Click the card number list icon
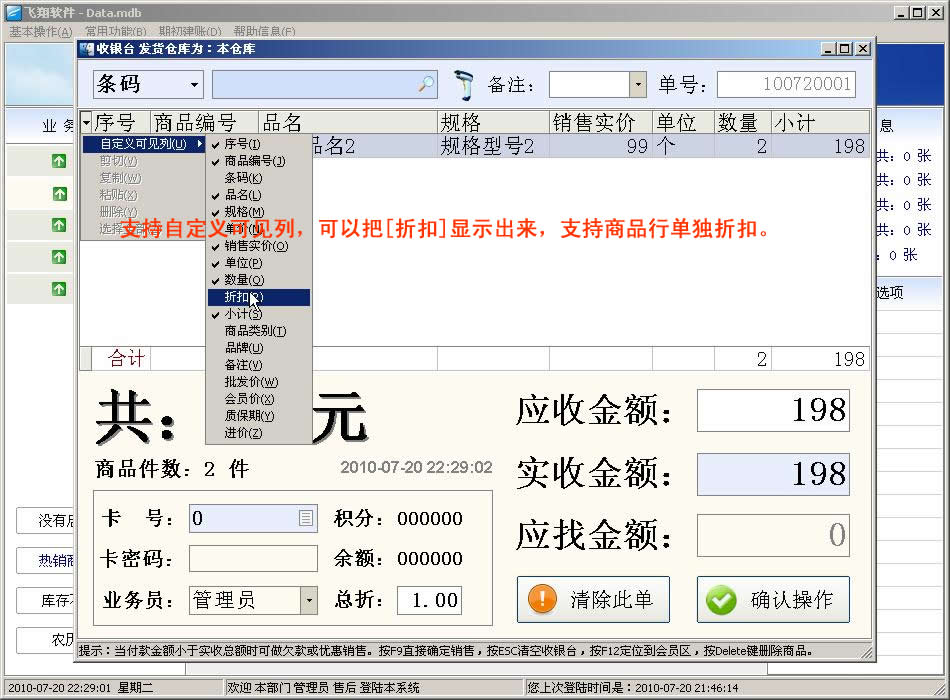Viewport: 950px width, 700px height. 306,518
